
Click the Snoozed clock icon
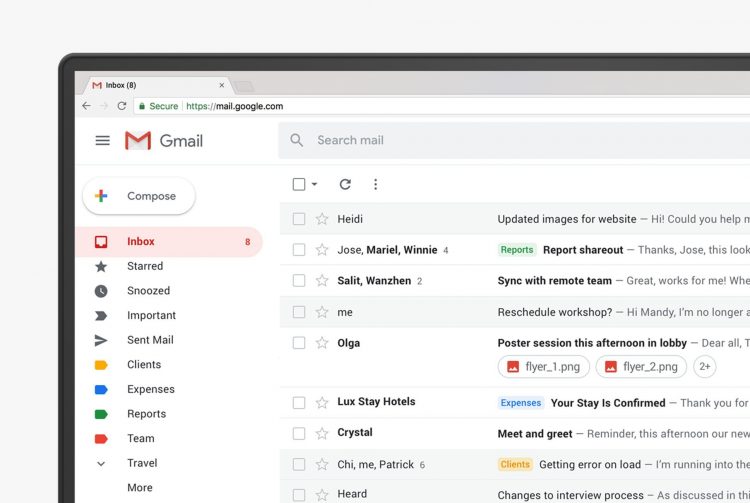pos(101,291)
